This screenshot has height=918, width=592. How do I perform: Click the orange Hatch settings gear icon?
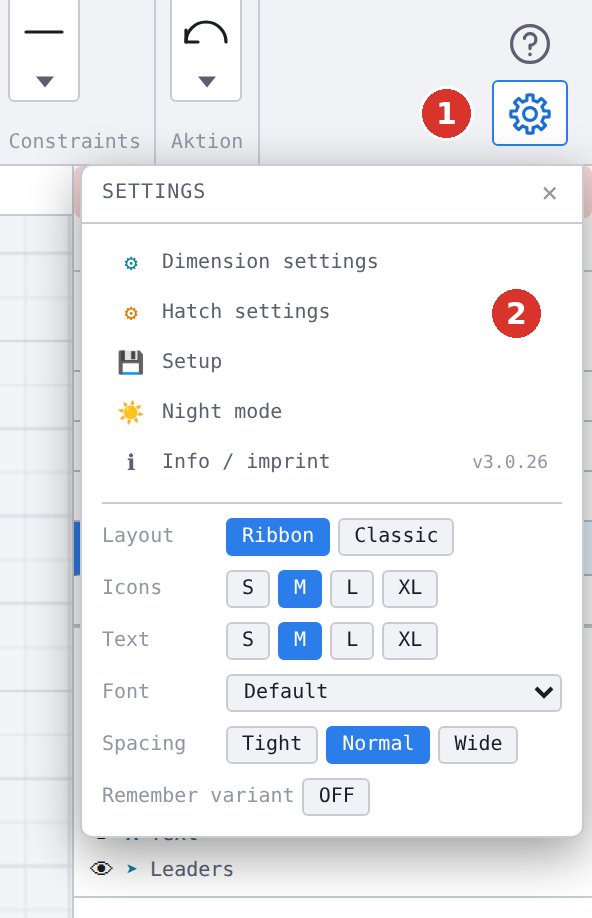coord(131,313)
